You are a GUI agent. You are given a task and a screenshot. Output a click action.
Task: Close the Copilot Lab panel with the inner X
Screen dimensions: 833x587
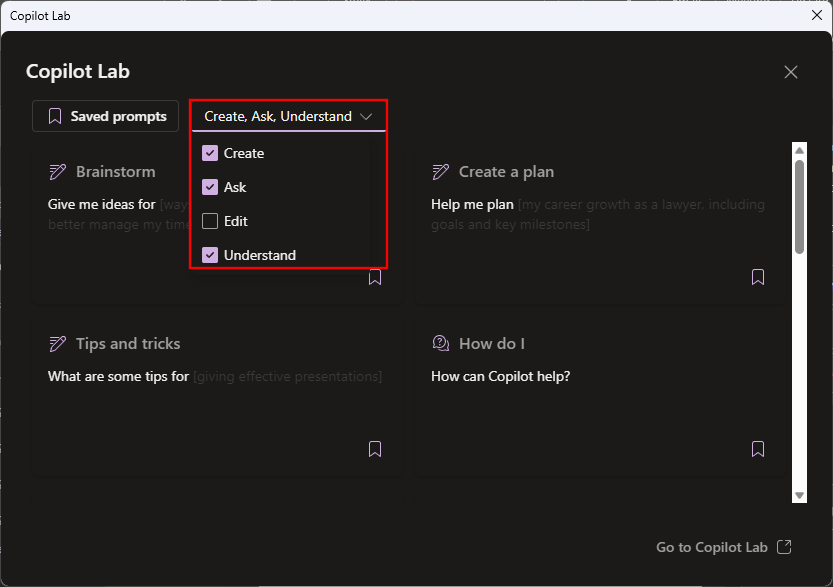[790, 72]
